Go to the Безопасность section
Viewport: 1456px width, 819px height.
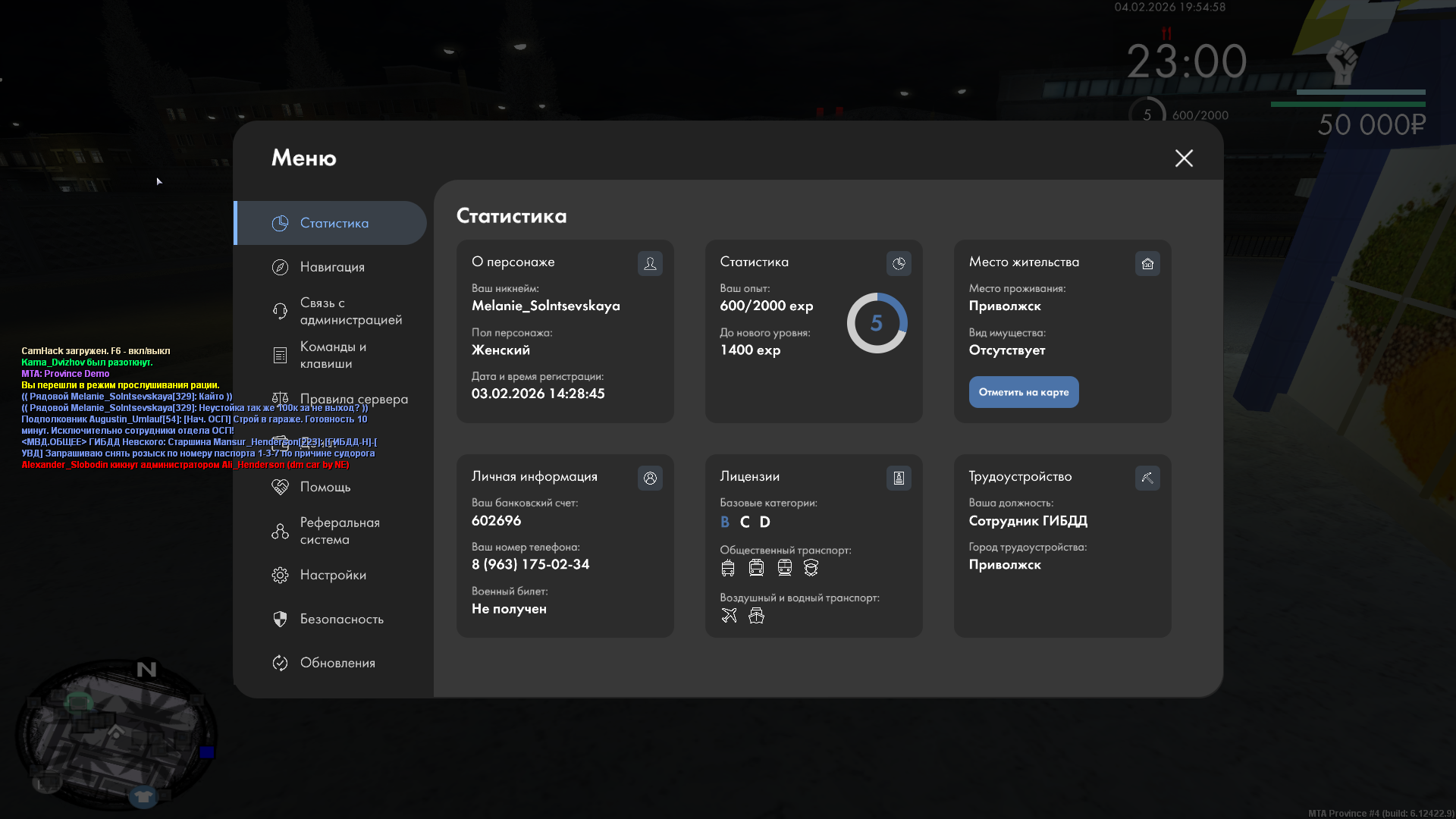click(341, 619)
